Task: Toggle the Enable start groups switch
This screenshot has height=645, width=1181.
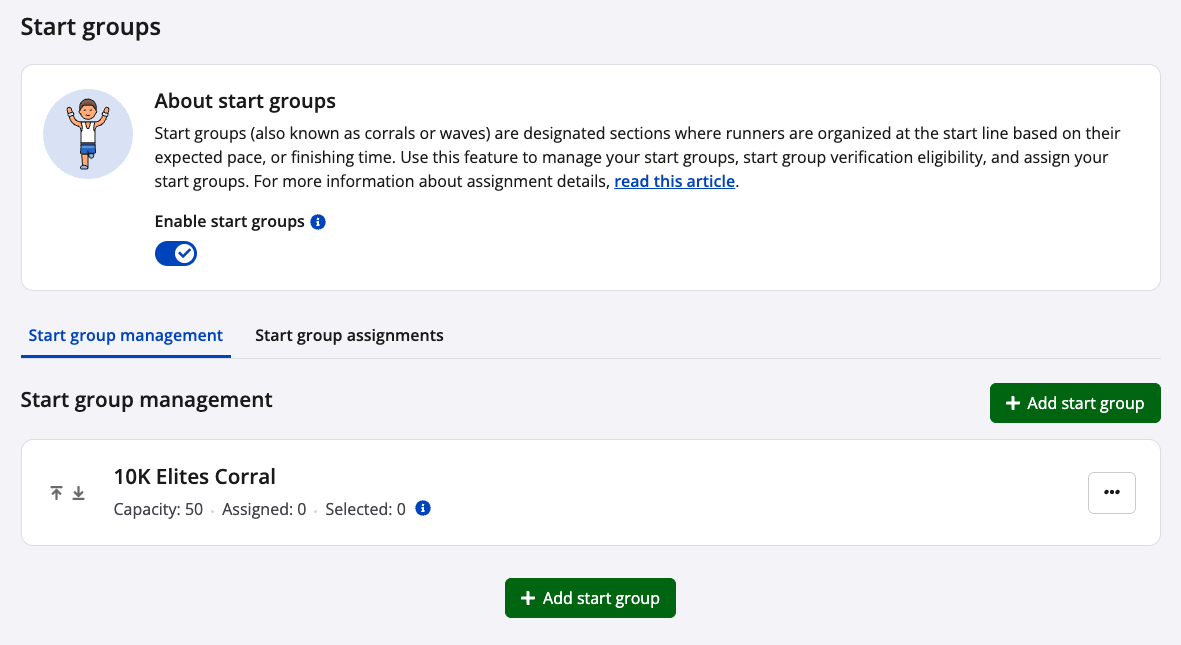Action: pyautogui.click(x=176, y=254)
